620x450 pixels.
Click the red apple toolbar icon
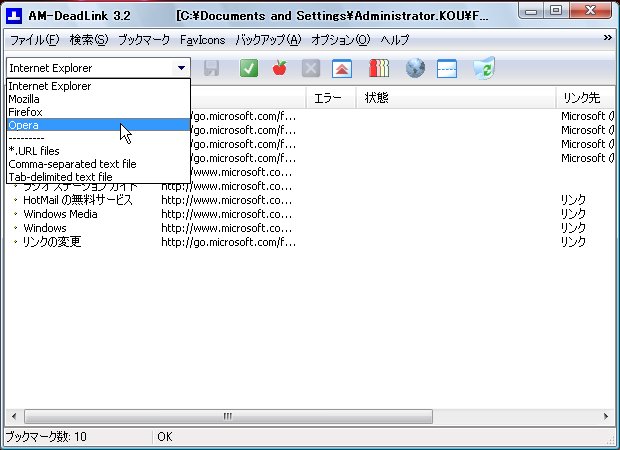pos(280,68)
